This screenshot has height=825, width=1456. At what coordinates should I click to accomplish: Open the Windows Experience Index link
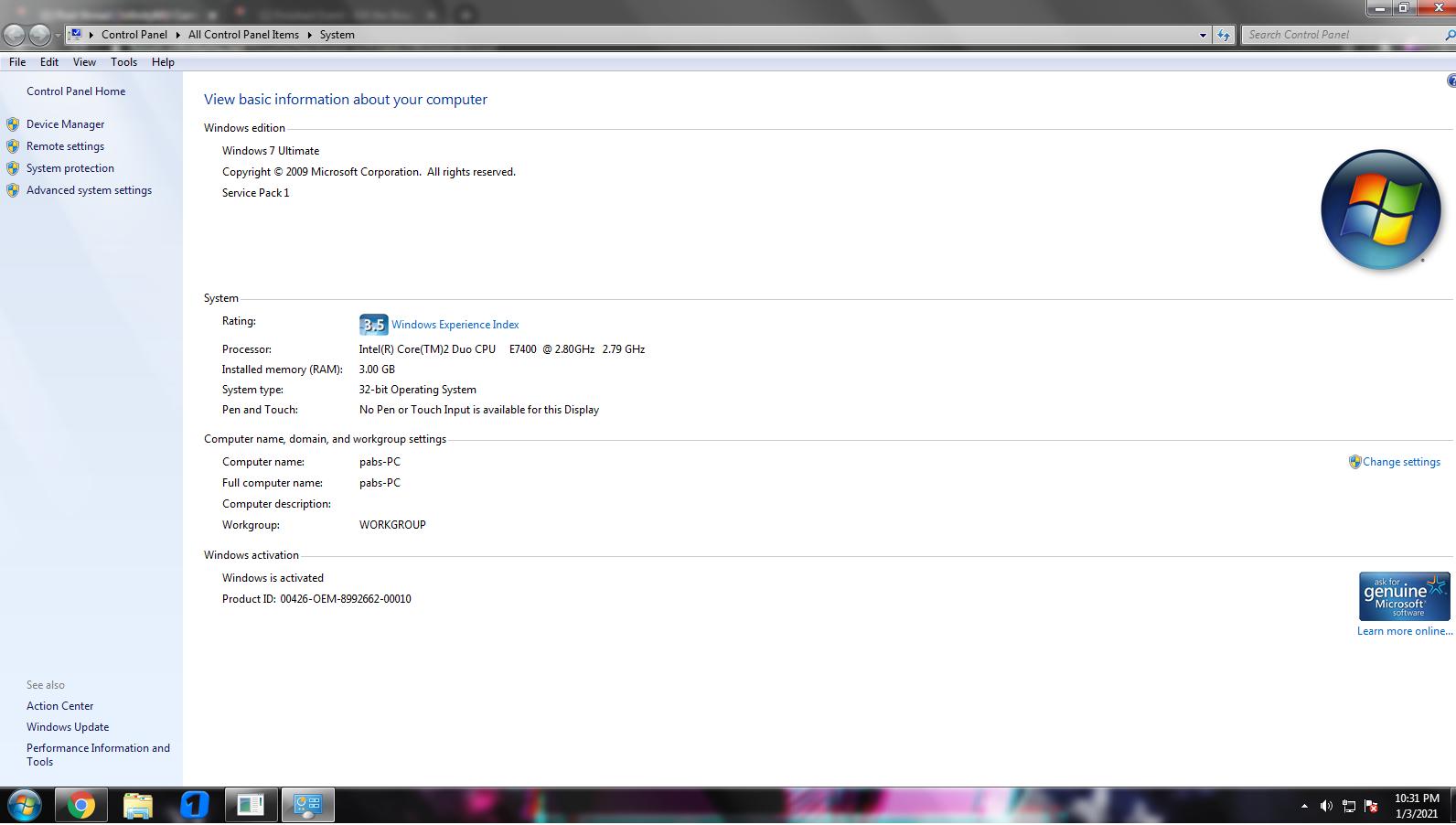455,325
